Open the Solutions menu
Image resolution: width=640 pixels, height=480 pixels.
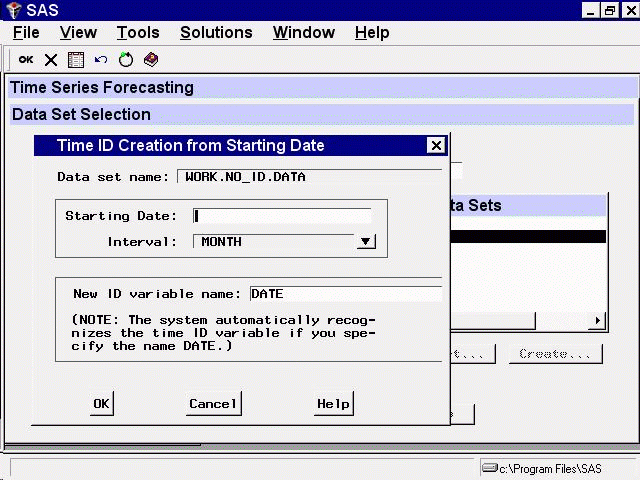tap(216, 33)
